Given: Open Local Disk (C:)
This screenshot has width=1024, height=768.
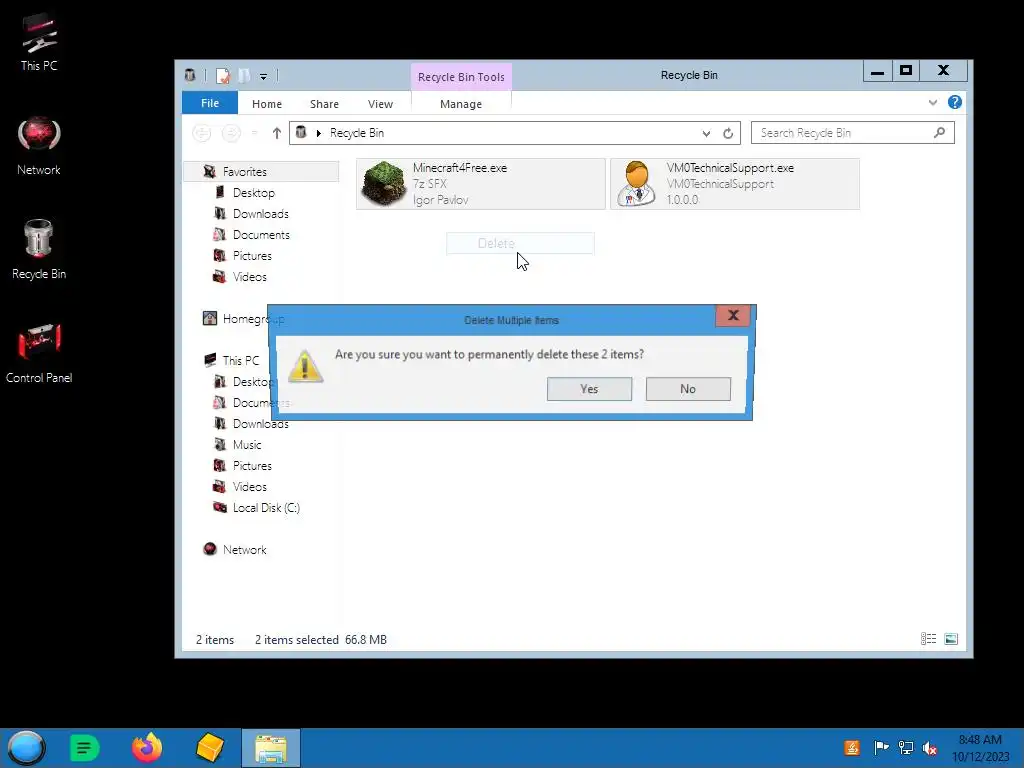Looking at the screenshot, I should coord(266,507).
